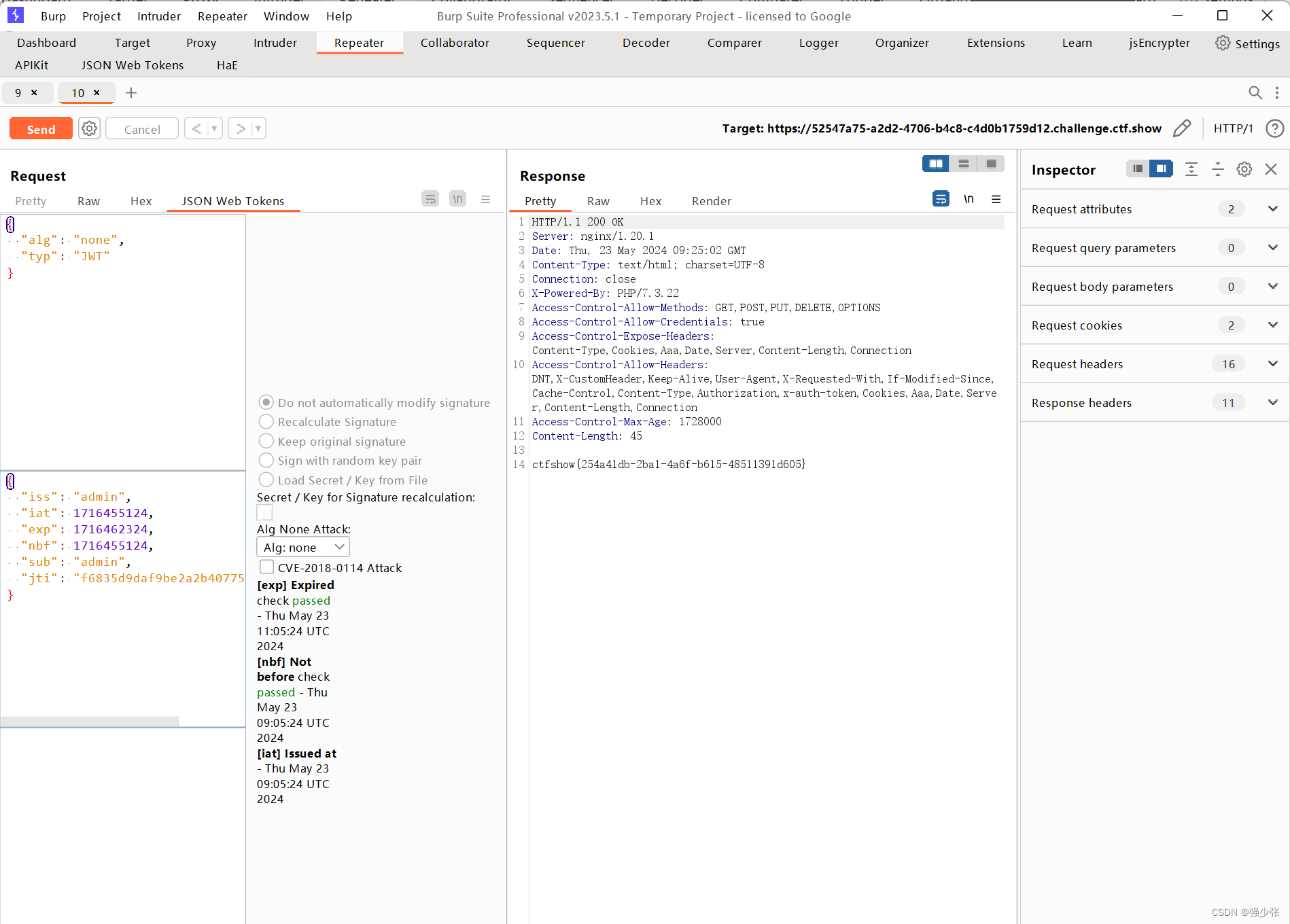Switch to the Proxy tab
Screen dimensions: 1290x924
point(201,43)
